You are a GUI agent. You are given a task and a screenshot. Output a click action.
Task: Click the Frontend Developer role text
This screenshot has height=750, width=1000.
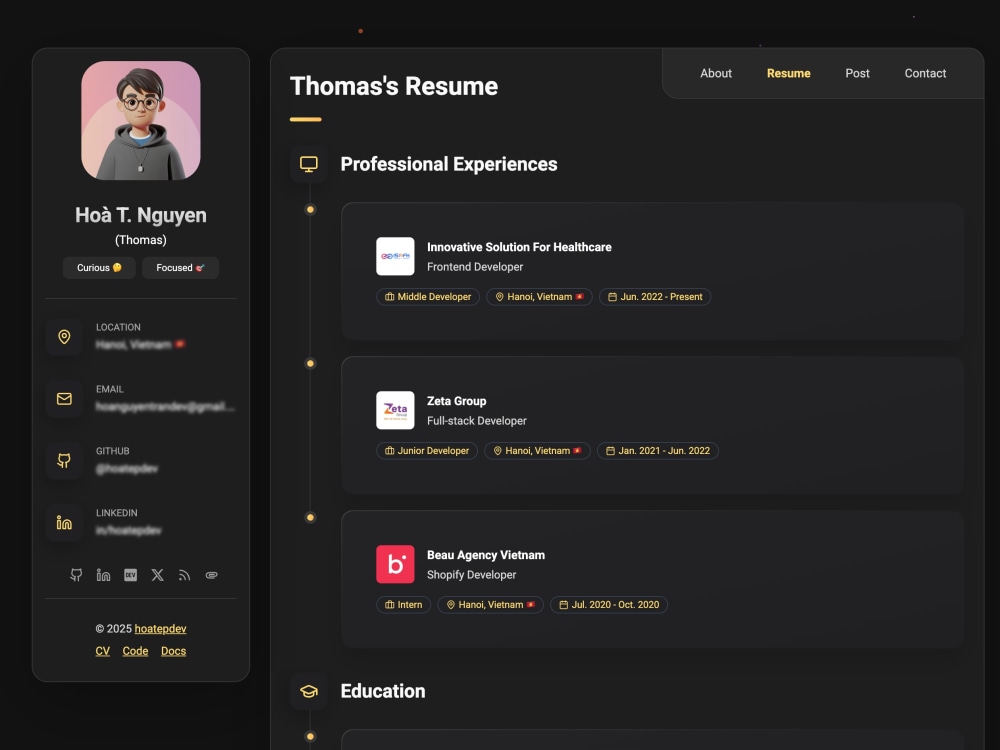coord(475,267)
